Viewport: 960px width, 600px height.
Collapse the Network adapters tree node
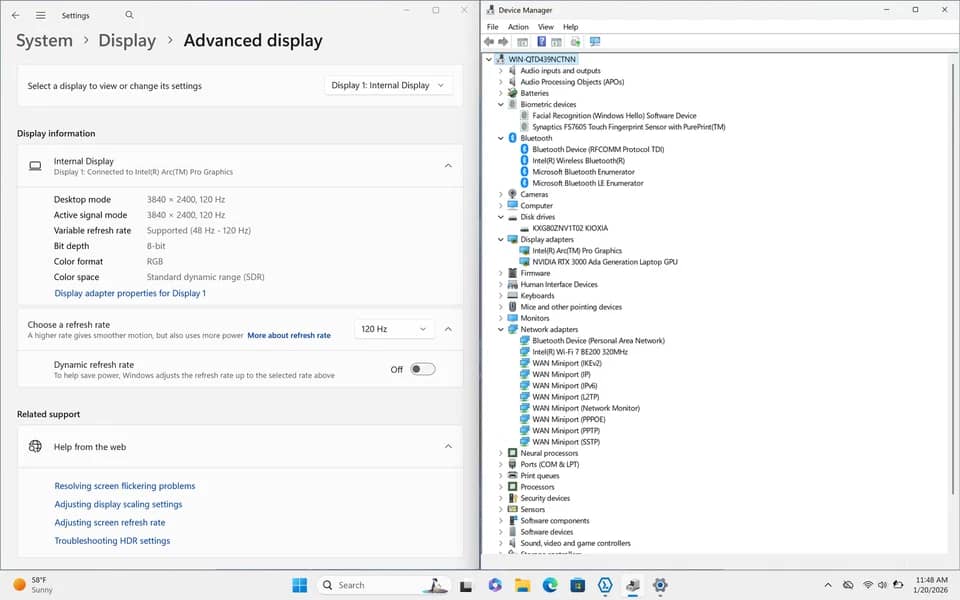pyautogui.click(x=501, y=329)
